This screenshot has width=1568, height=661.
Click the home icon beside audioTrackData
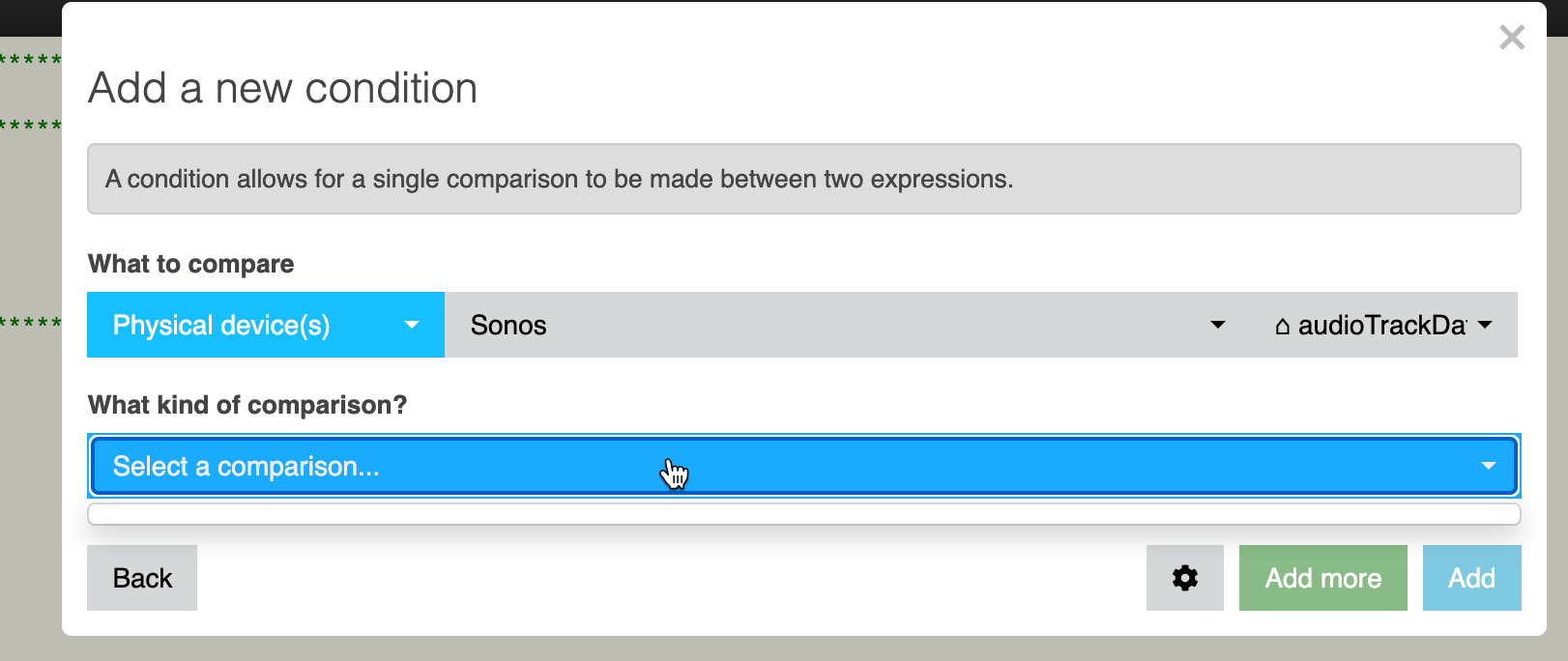(x=1283, y=327)
